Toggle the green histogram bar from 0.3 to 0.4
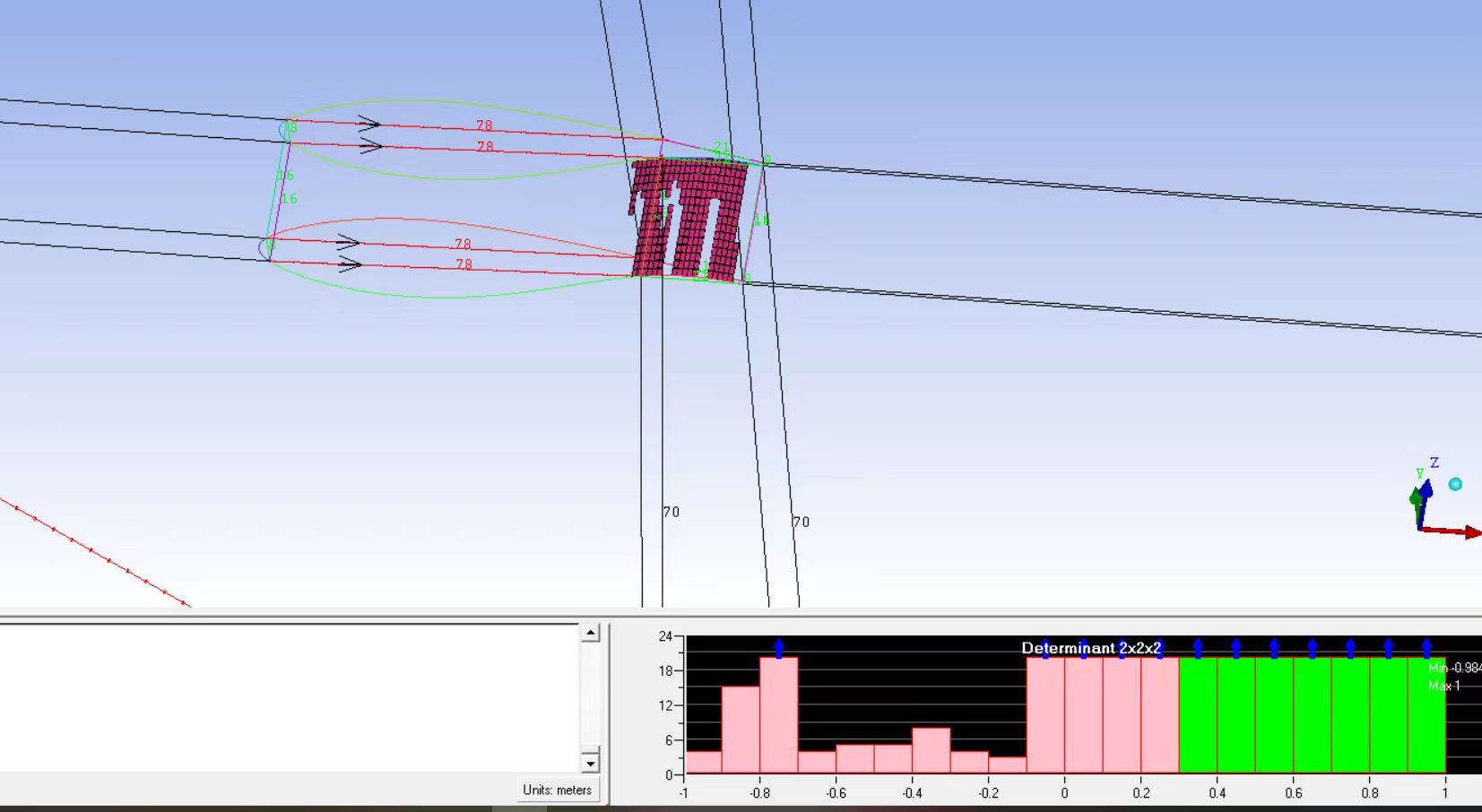Image resolution: width=1482 pixels, height=812 pixels. coord(1198,715)
